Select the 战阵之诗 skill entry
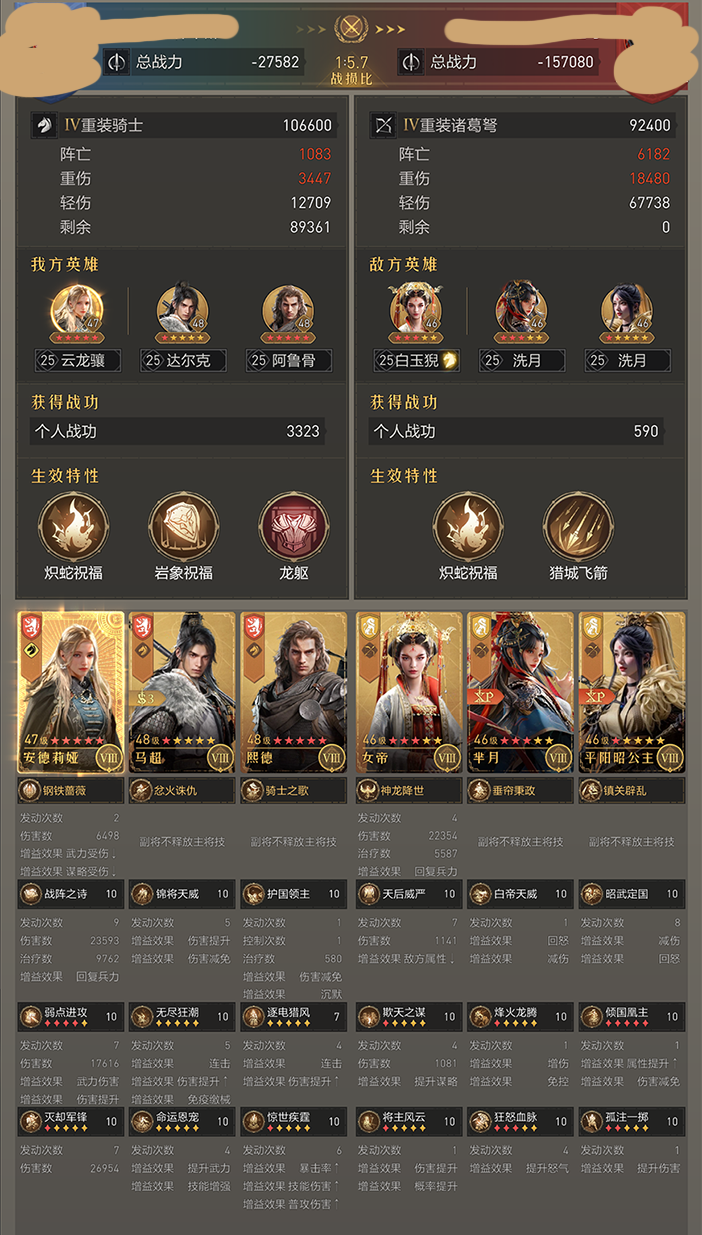The image size is (702, 1235). point(71,893)
